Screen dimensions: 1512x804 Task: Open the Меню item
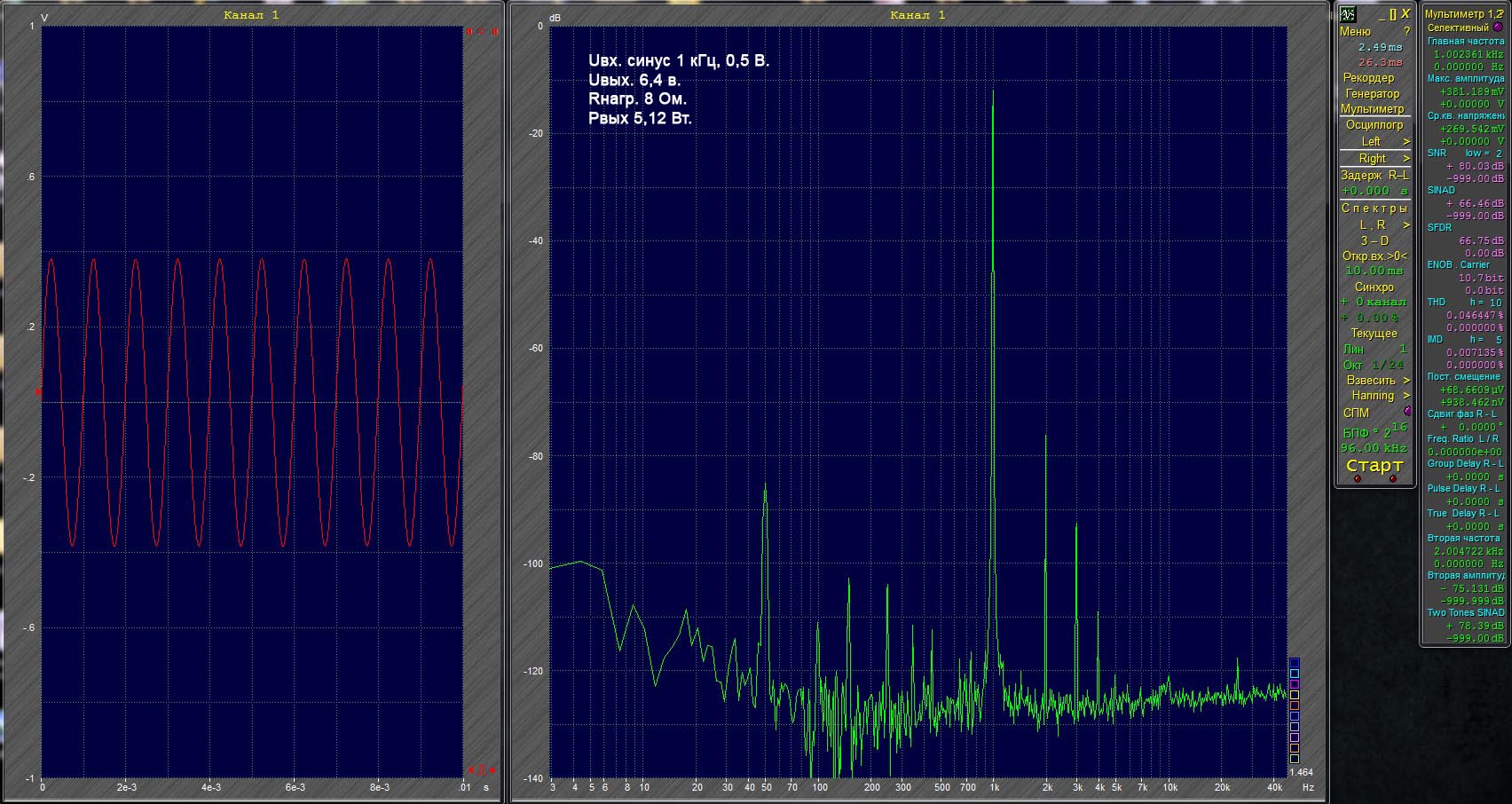pyautogui.click(x=1355, y=31)
